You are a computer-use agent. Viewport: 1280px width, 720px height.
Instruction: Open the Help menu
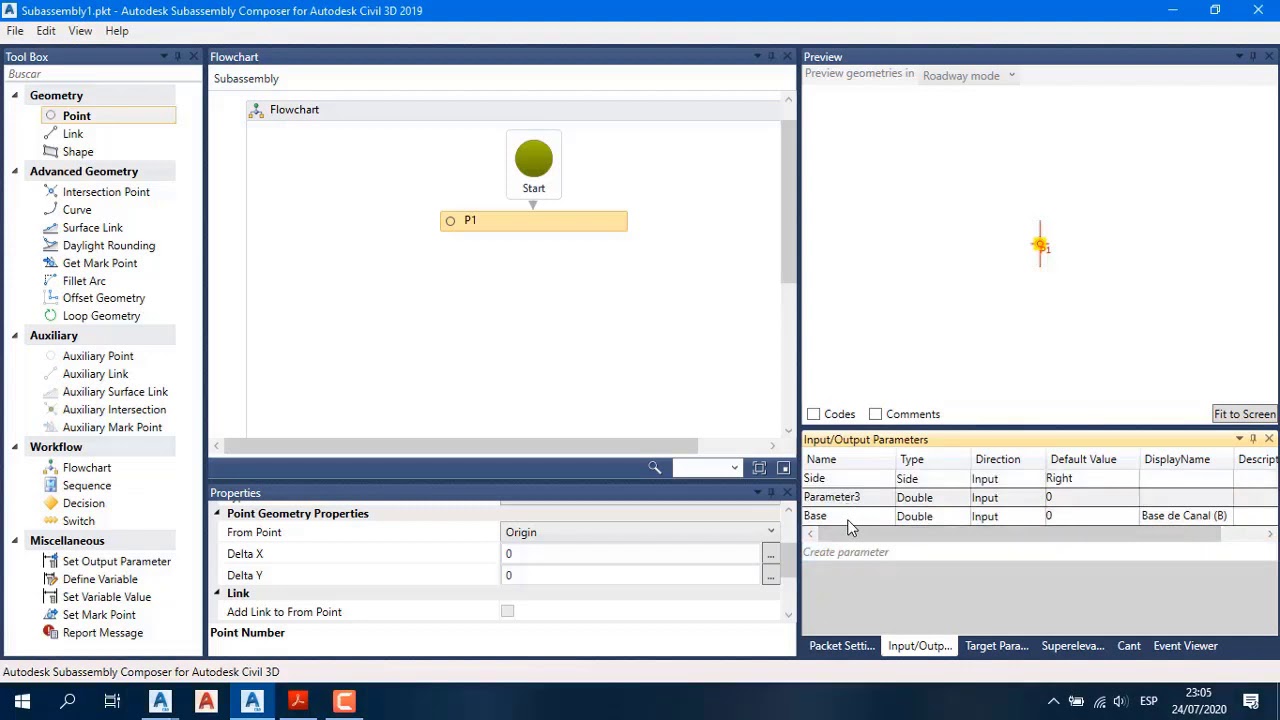coord(117,31)
